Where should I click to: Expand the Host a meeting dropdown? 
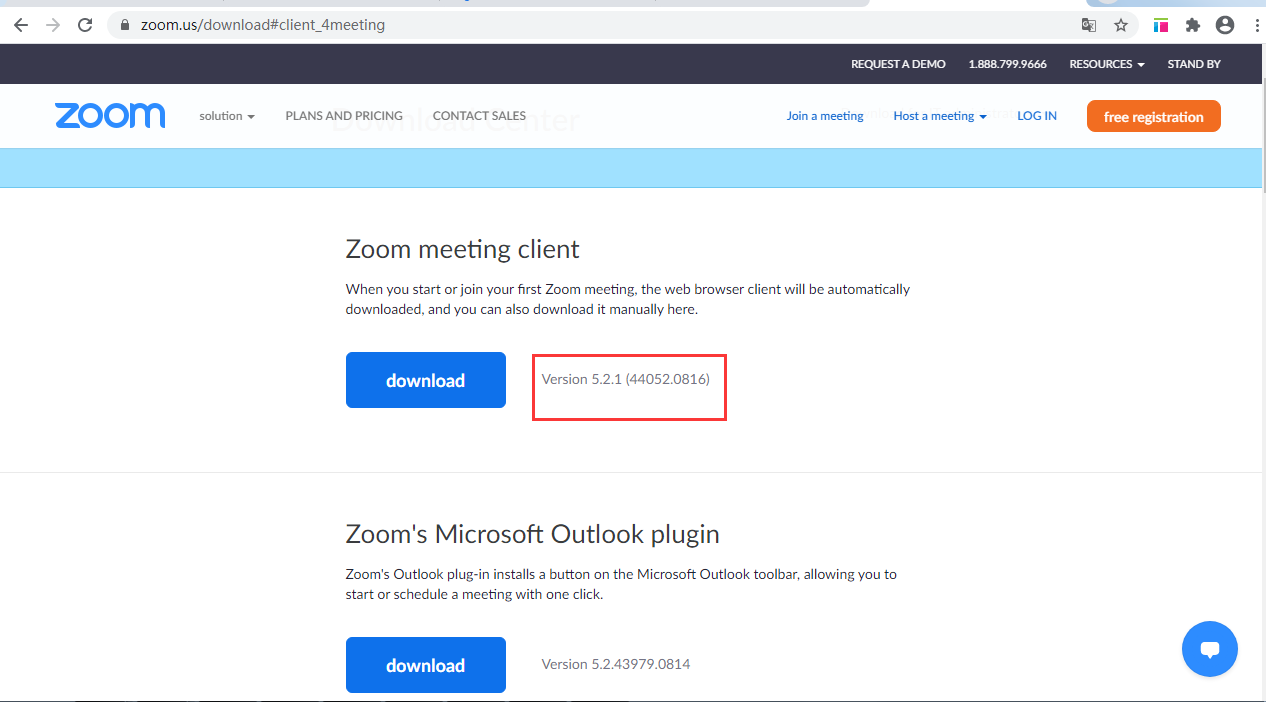(939, 116)
